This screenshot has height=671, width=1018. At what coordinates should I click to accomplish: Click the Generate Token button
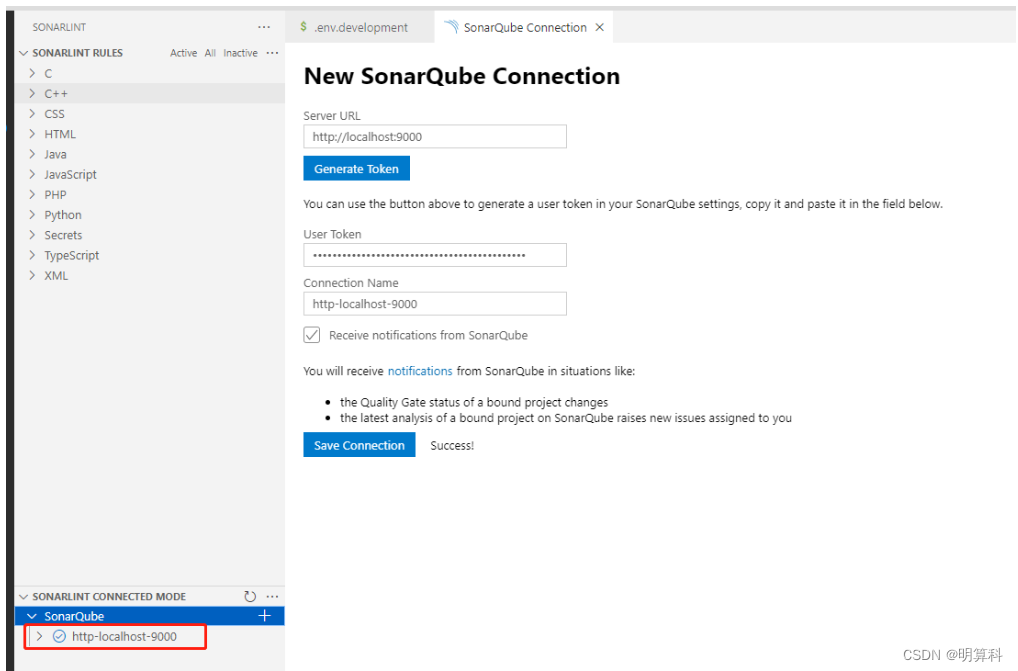pos(356,169)
